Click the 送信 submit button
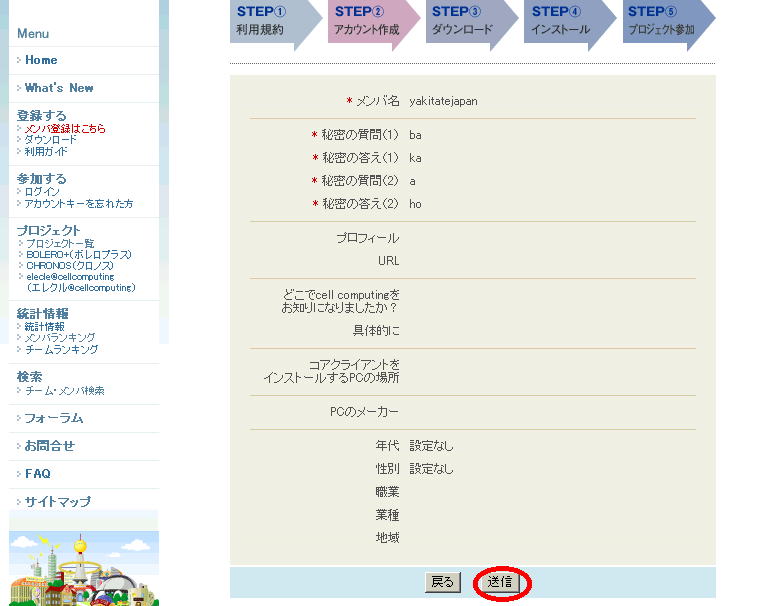 (500, 582)
